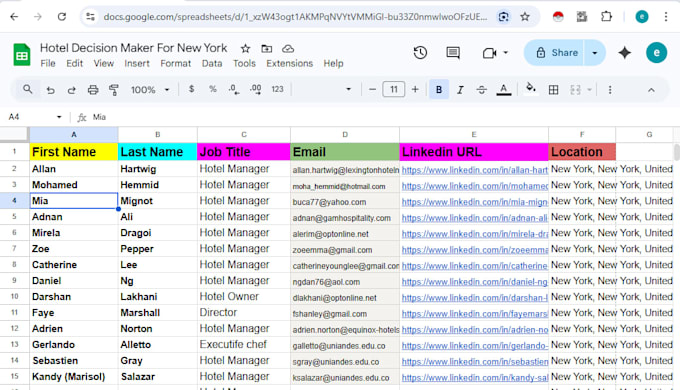Activate the paint format tool
Image resolution: width=680 pixels, height=390 pixels.
[x=114, y=90]
